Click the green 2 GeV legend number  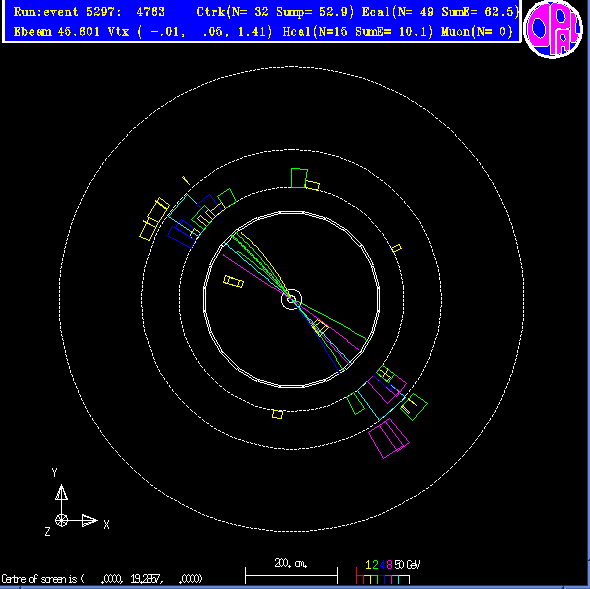[375, 565]
